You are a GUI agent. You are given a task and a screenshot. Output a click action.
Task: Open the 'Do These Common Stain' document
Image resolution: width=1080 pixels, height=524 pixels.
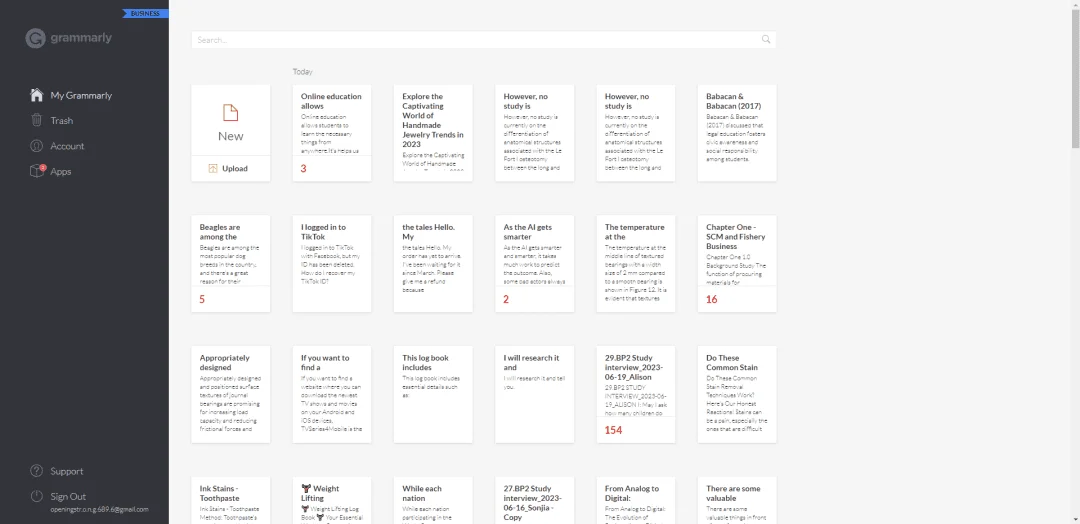[x=737, y=395]
